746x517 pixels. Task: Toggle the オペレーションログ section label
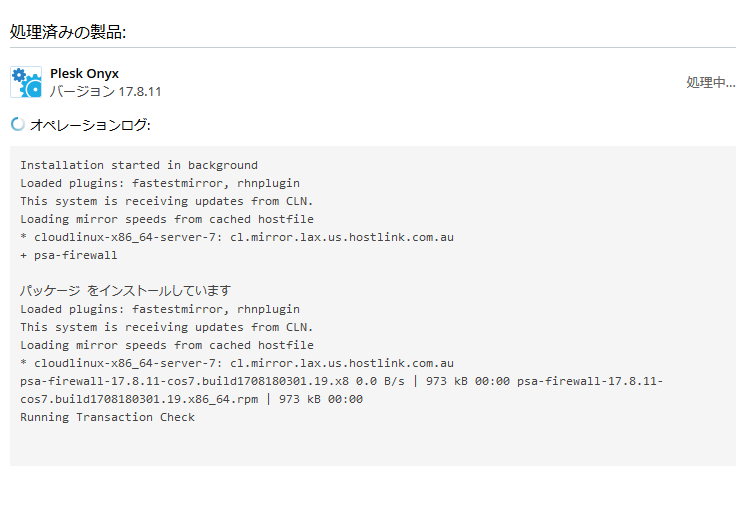(x=90, y=125)
